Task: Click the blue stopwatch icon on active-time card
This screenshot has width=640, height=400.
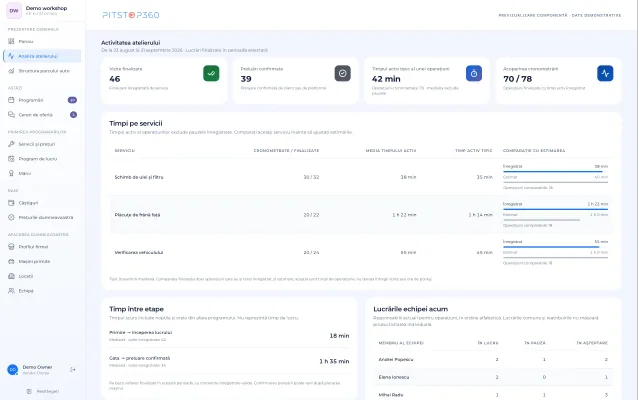Action: [474, 73]
